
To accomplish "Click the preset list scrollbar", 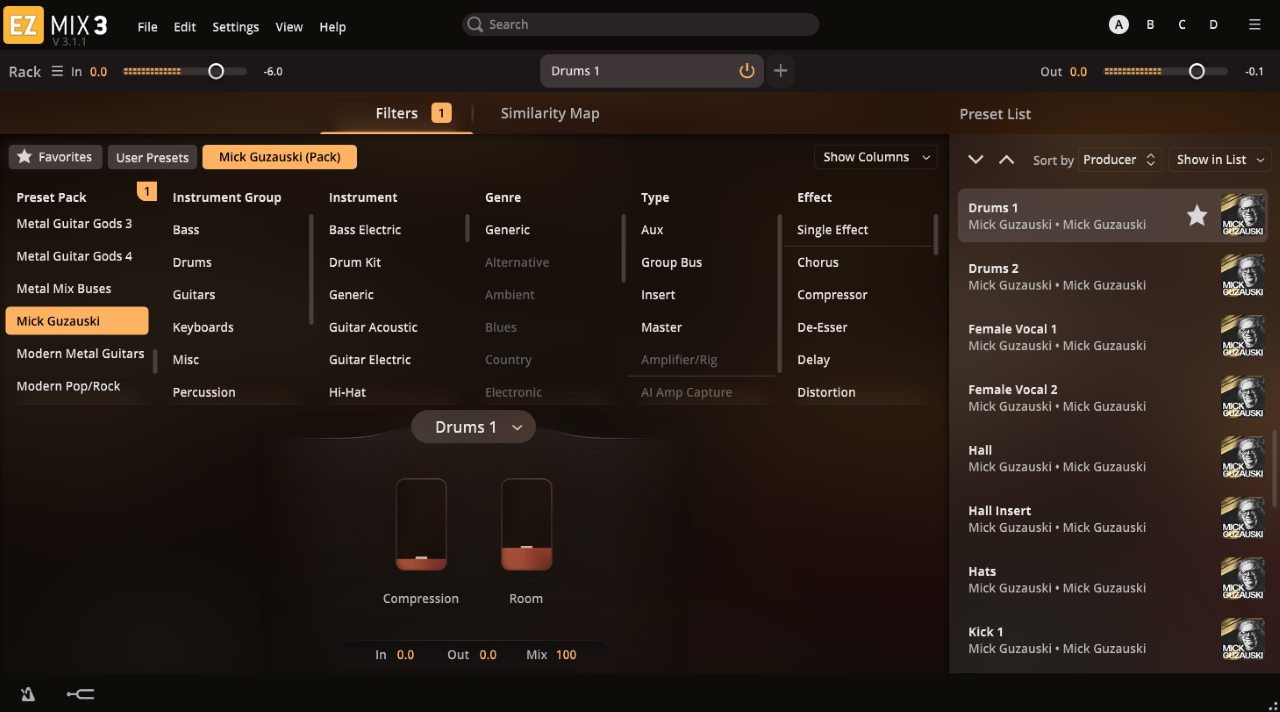I will pos(1274,468).
